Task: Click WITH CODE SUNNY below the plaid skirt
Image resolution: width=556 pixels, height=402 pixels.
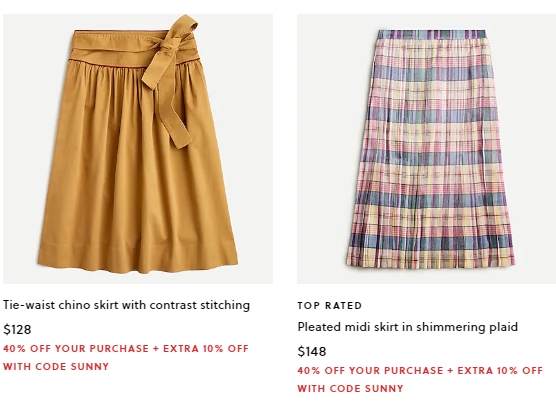Action: tap(350, 388)
